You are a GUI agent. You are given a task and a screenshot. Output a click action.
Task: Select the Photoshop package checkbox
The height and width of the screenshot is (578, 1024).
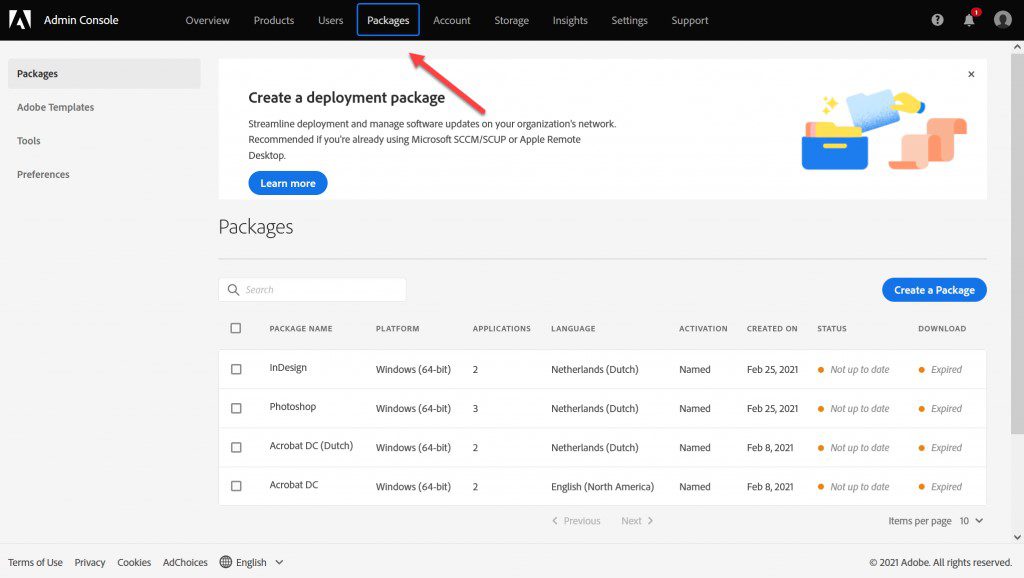point(236,408)
